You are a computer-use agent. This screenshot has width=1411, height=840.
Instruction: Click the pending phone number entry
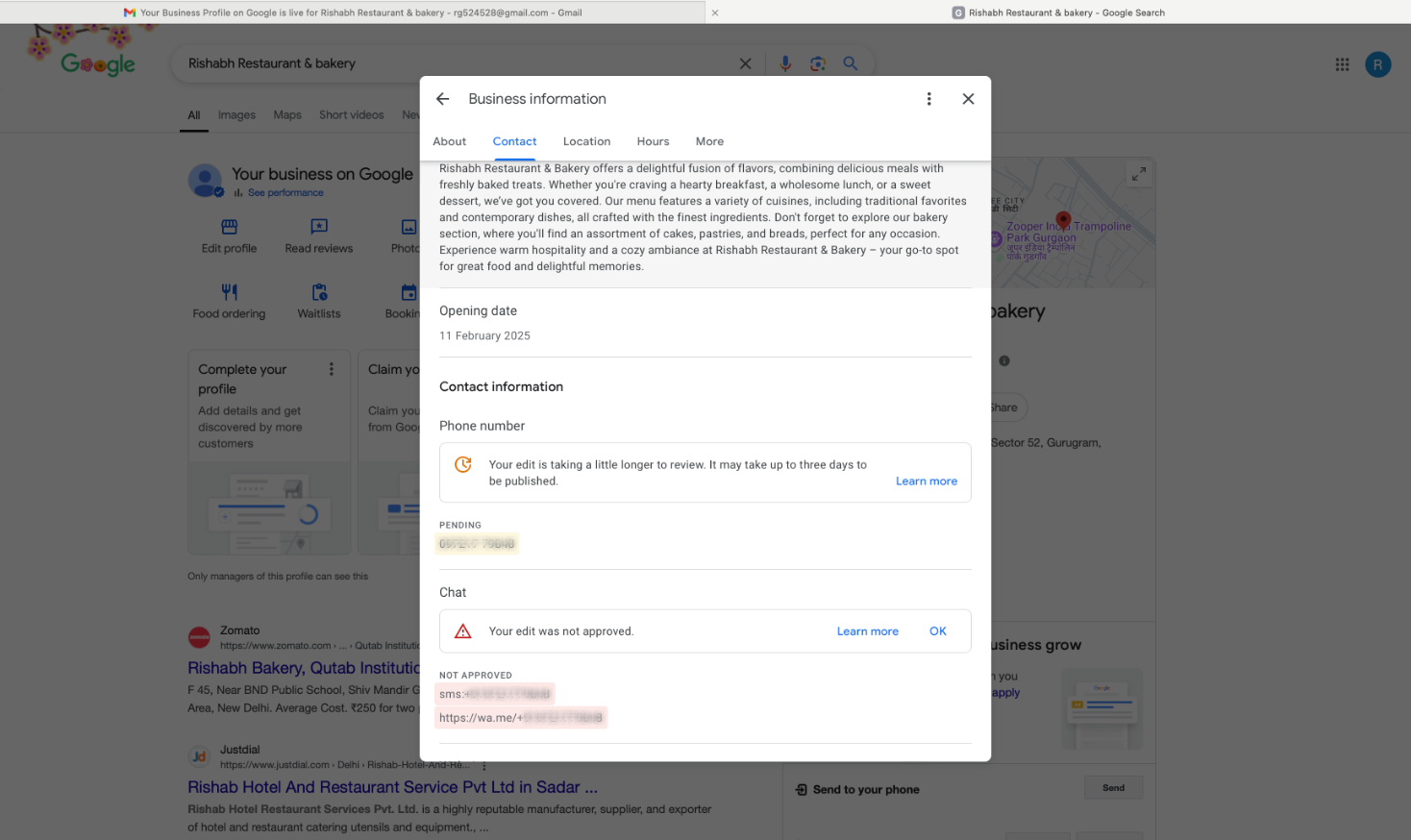point(477,544)
